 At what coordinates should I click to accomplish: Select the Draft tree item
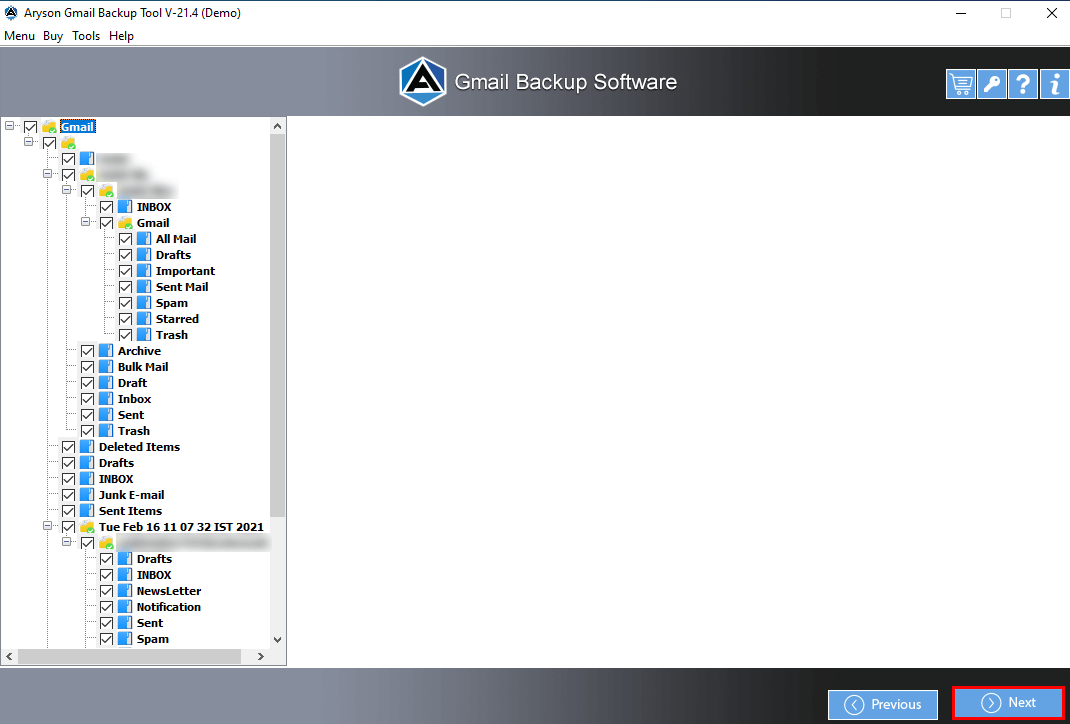[132, 383]
